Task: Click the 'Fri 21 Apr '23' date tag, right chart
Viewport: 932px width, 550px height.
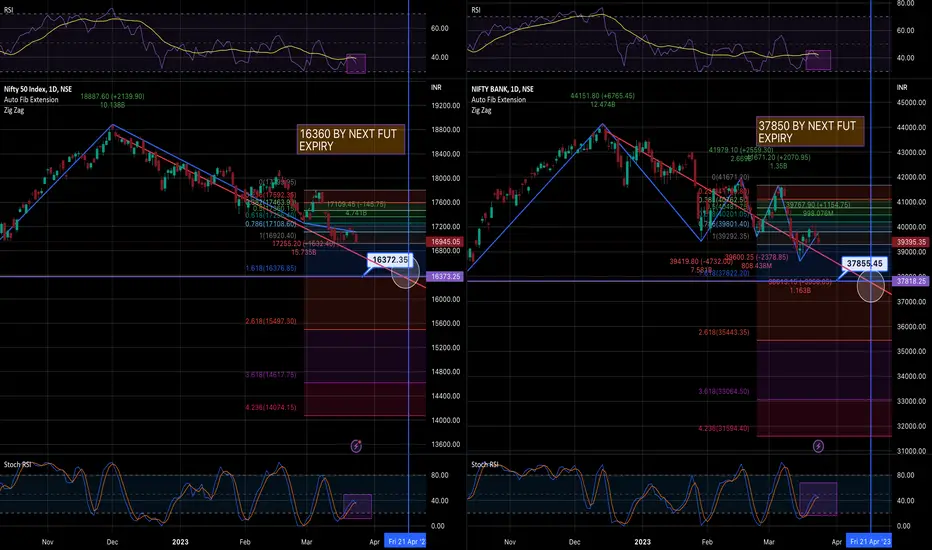Action: [x=870, y=542]
